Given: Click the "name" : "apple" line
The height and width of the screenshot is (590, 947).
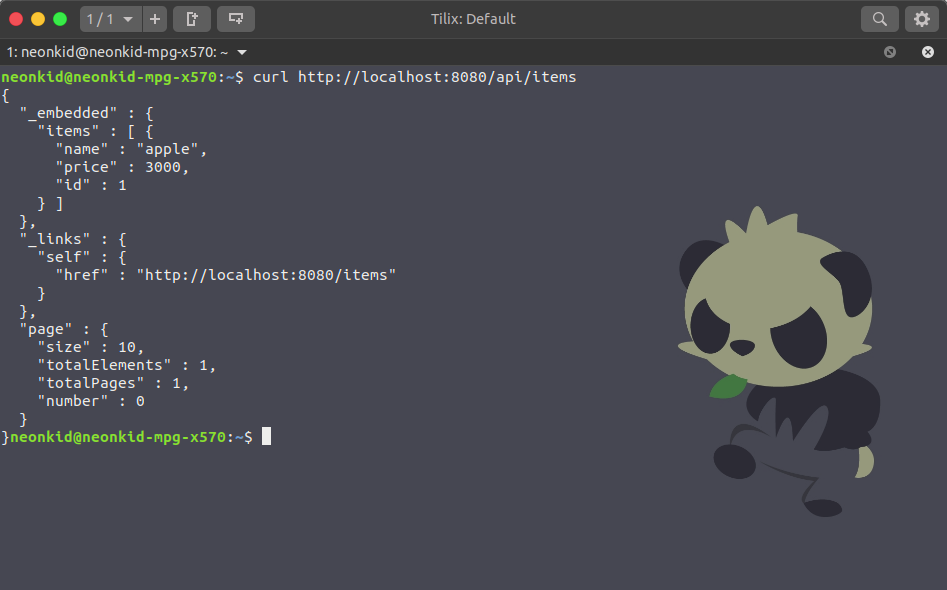Looking at the screenshot, I should (x=131, y=149).
